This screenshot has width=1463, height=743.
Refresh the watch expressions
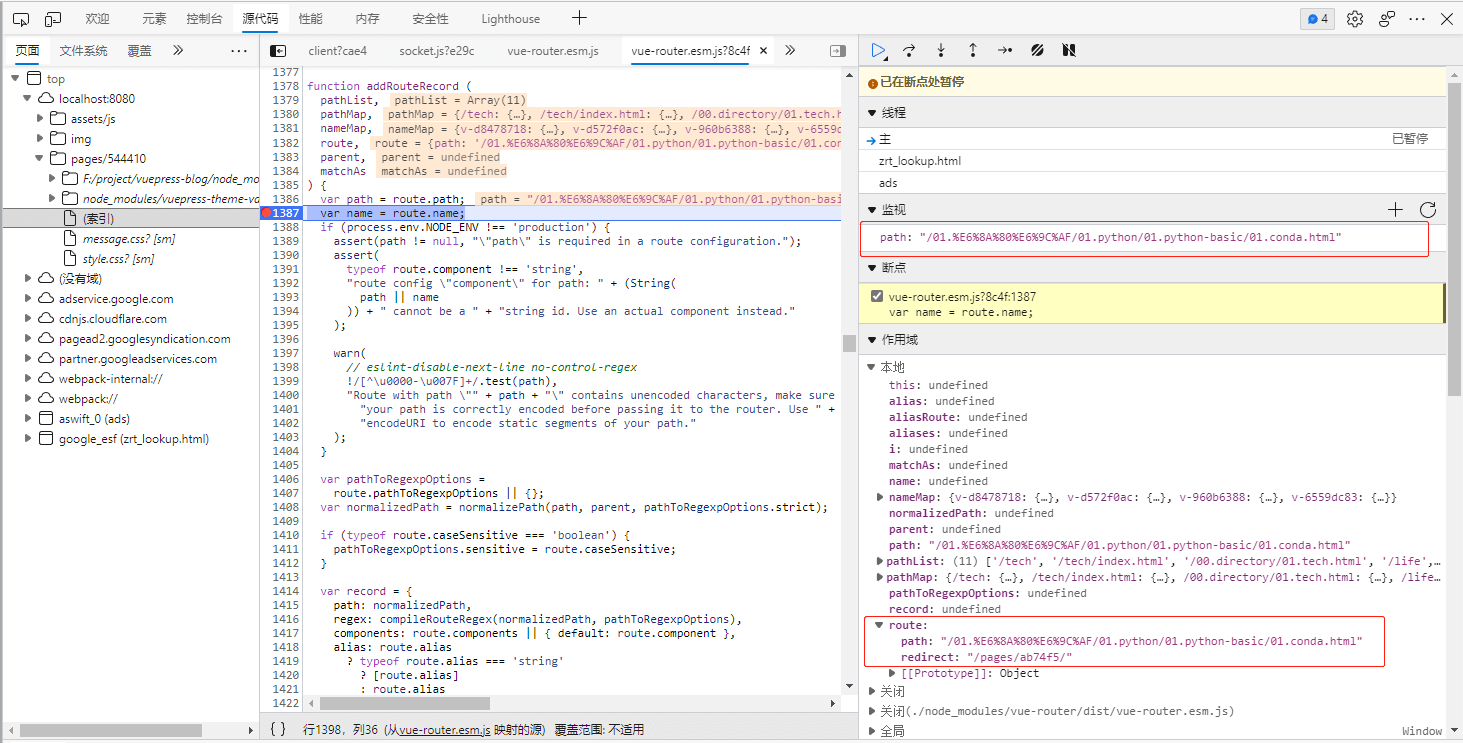(1427, 209)
